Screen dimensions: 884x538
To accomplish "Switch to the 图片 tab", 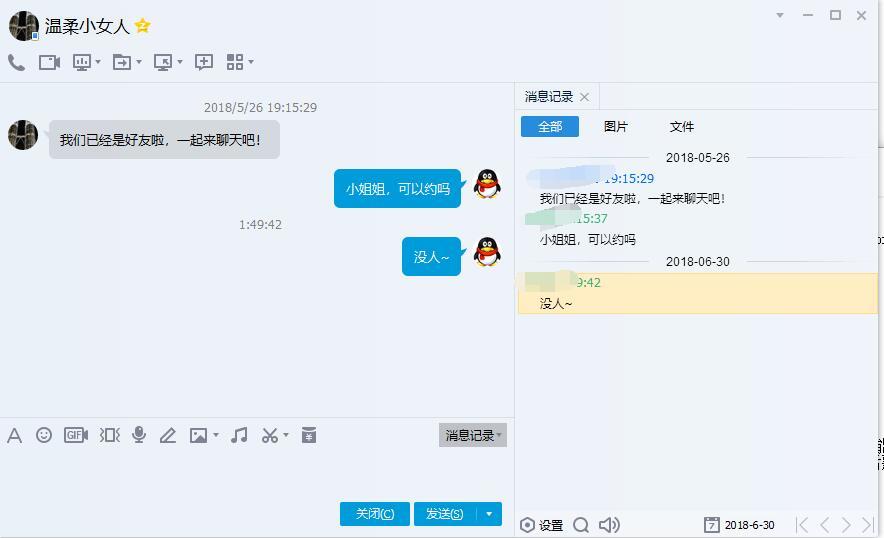I will coord(616,127).
